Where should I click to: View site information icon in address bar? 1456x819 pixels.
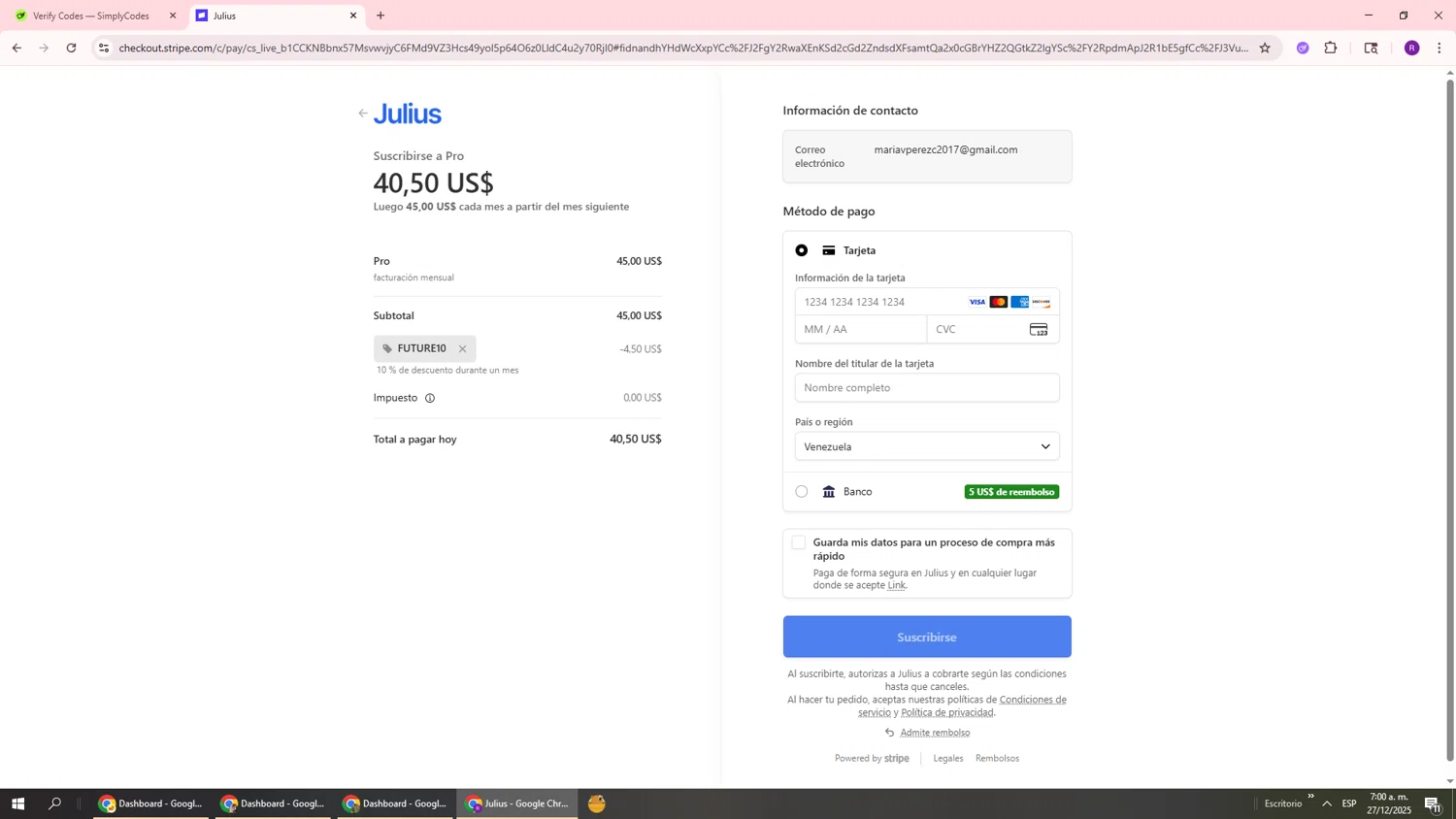tap(104, 48)
